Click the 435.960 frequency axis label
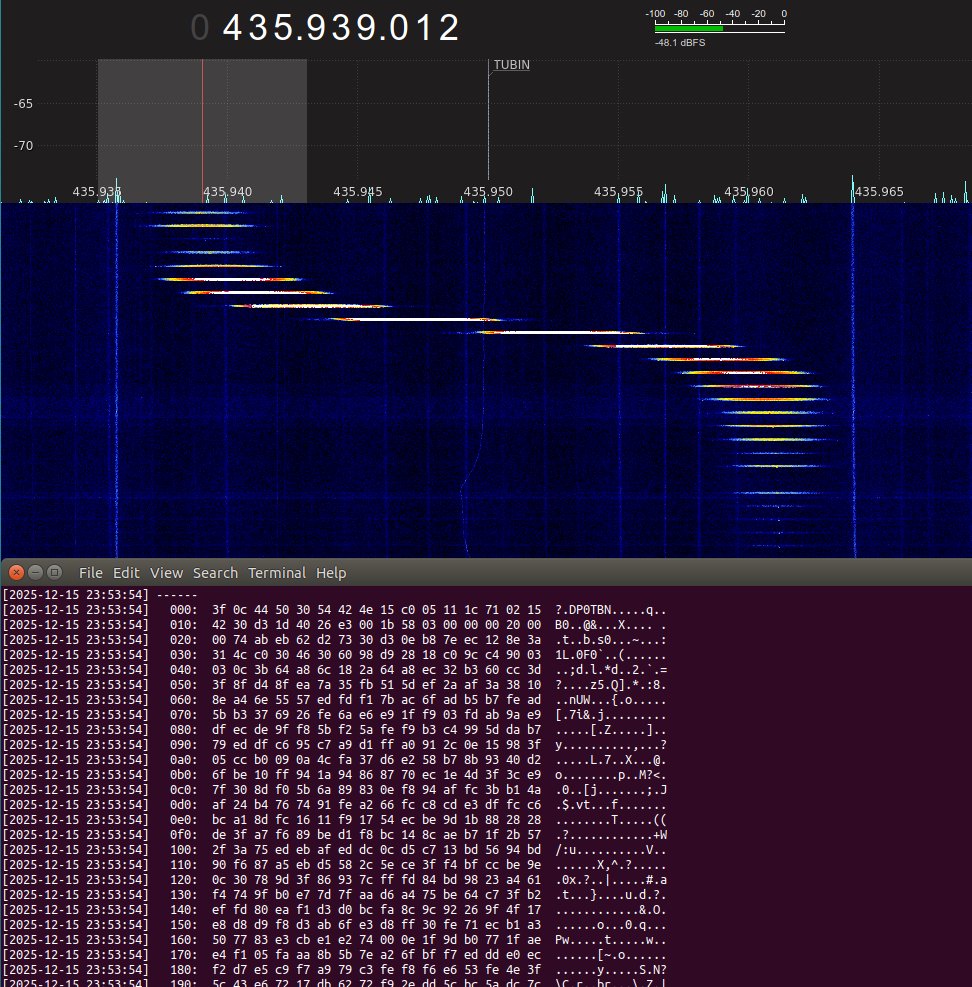Image resolution: width=972 pixels, height=987 pixels. 749,191
